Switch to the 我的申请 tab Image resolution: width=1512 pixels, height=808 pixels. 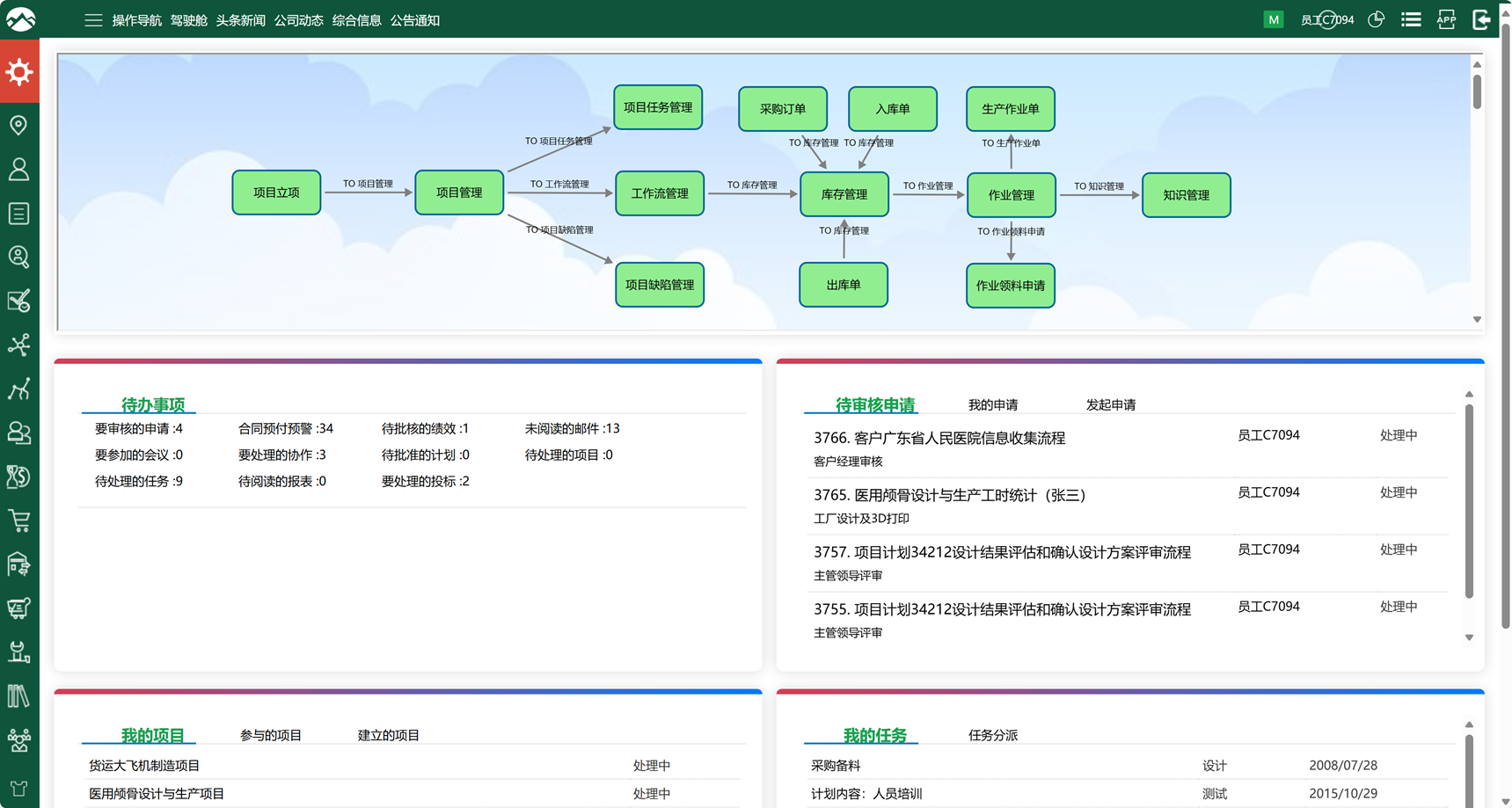click(992, 404)
